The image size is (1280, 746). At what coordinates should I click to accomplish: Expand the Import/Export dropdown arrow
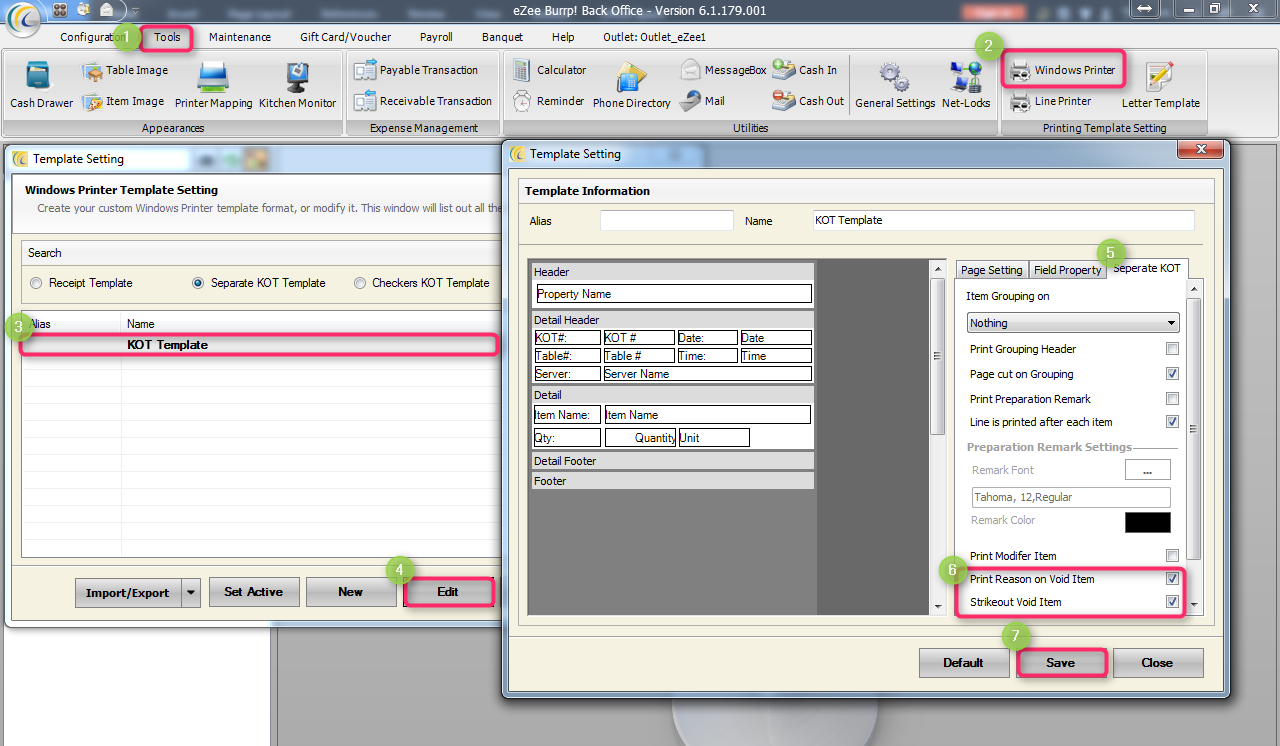pos(191,592)
